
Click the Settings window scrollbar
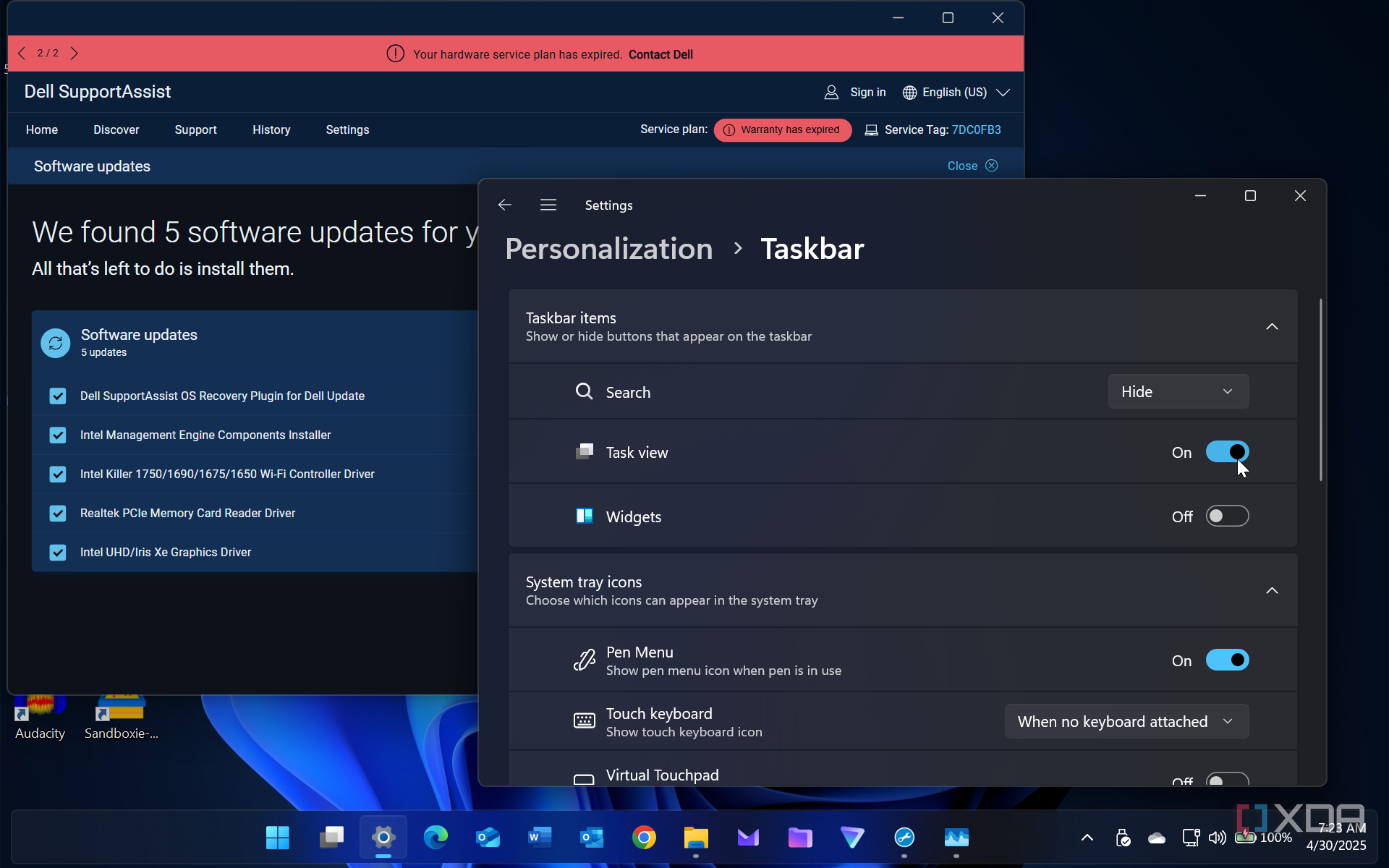(1321, 390)
